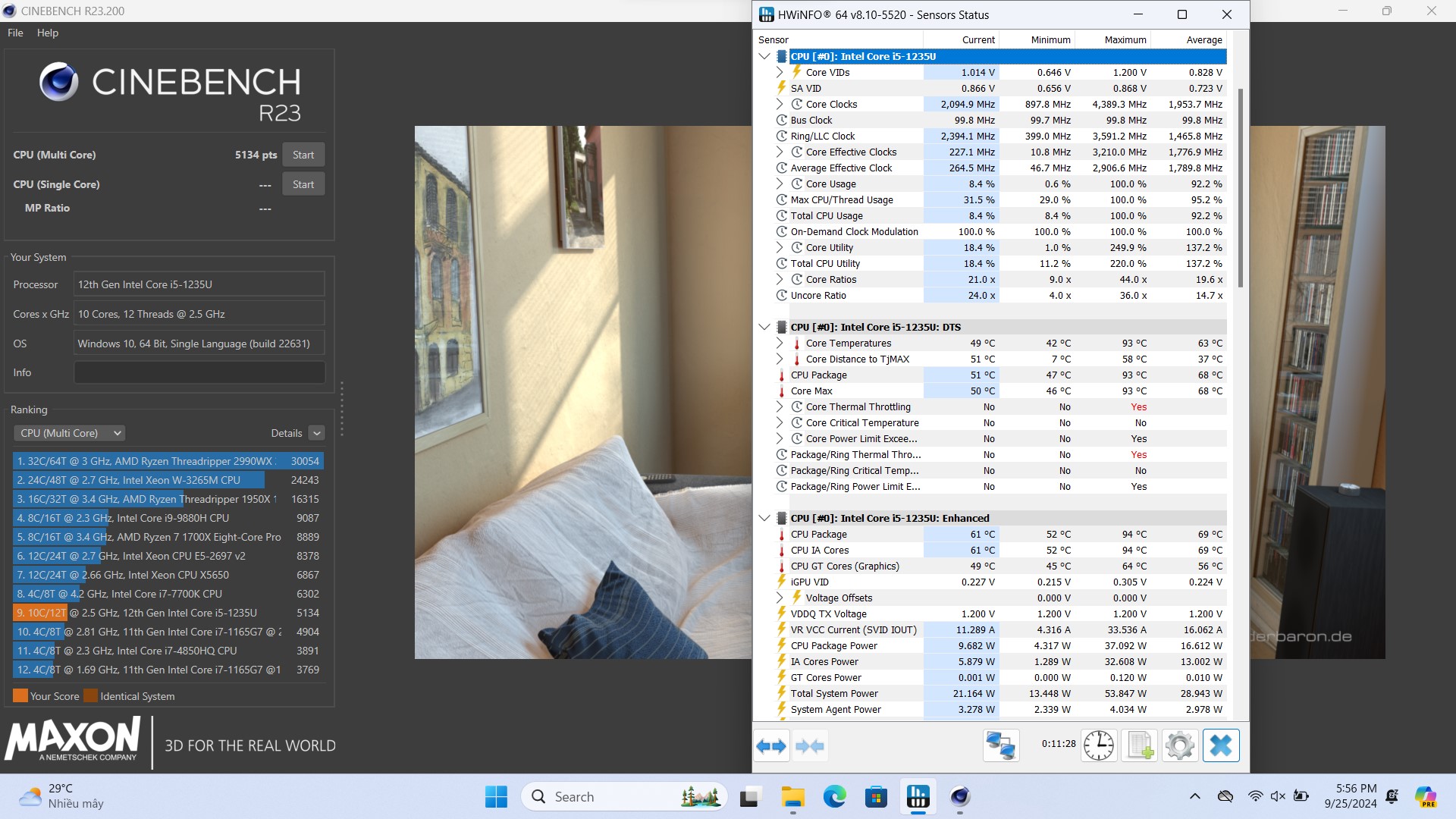The image size is (1456, 819).
Task: Select Bus Clock sensor row
Action: 999,120
